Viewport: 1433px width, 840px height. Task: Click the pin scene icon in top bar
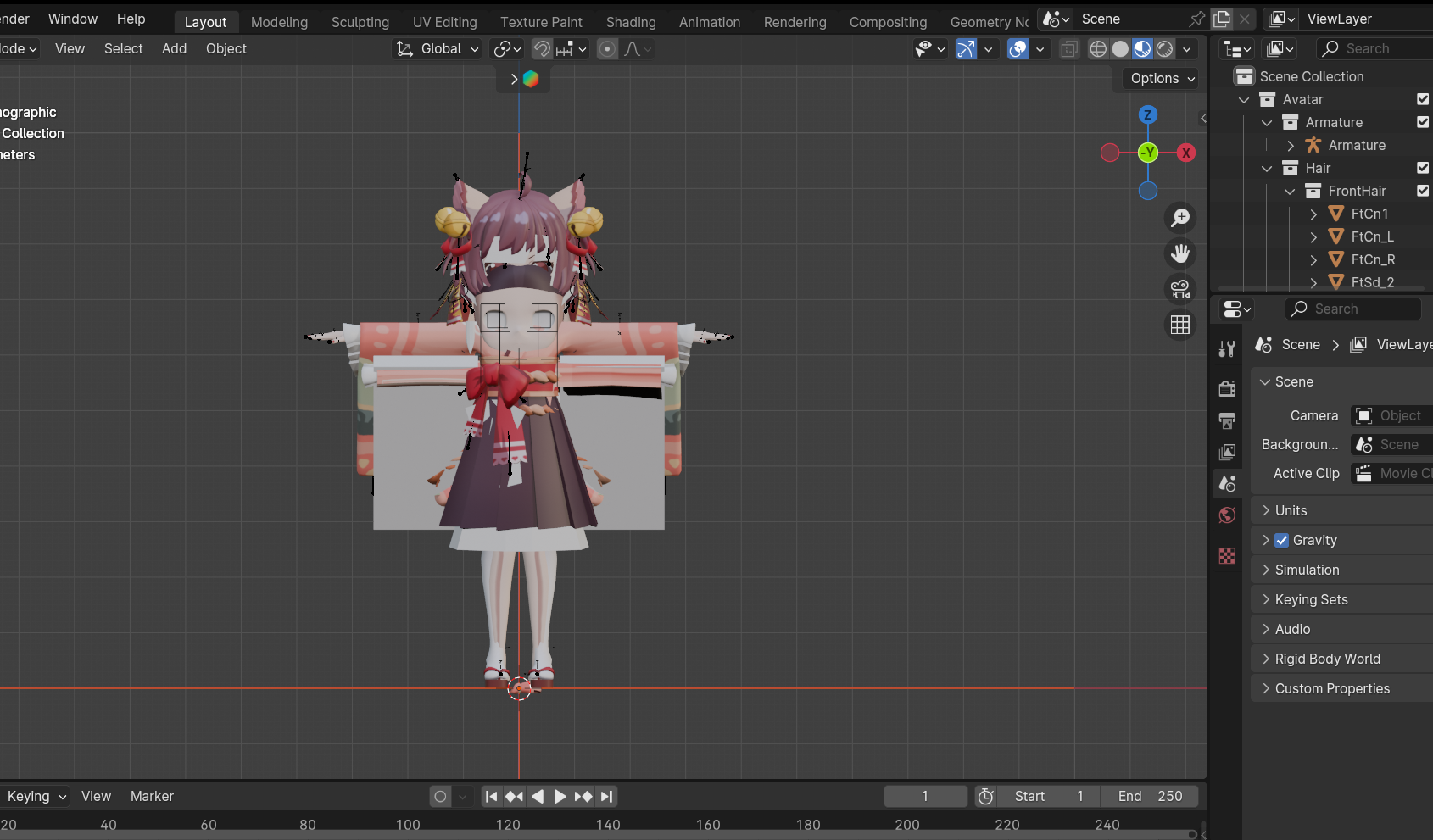click(1197, 19)
